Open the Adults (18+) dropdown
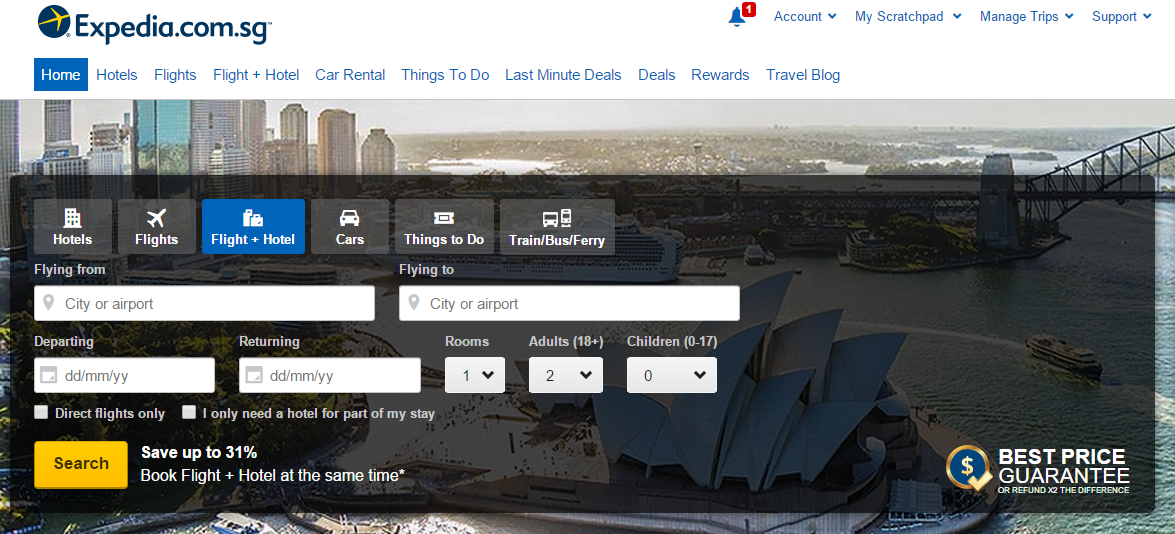 (566, 375)
